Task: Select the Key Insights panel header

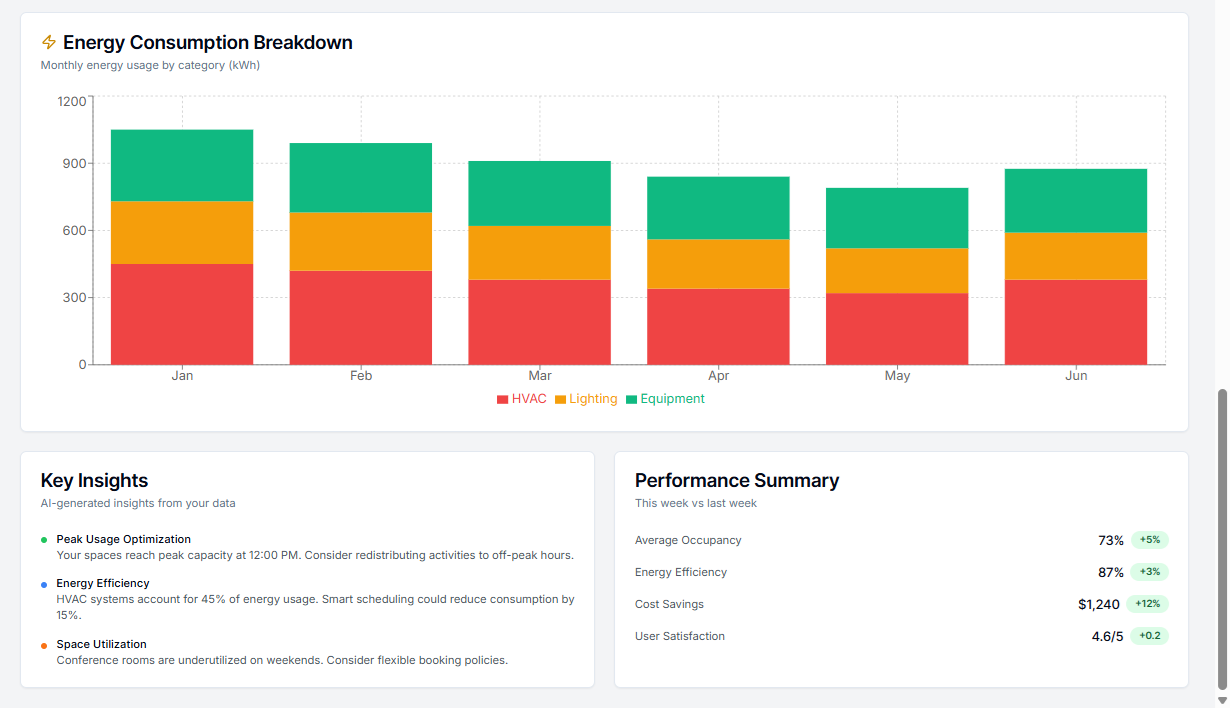Action: 94,480
